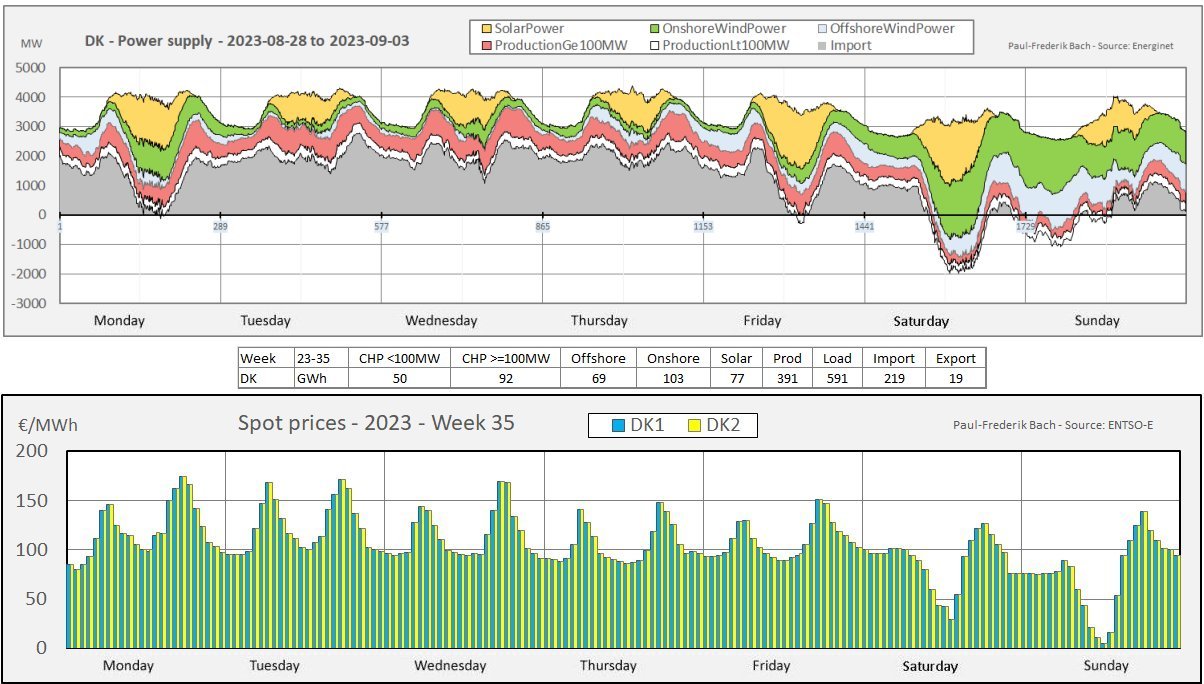Click the light blue OffshoreWindPower legend swatch
Screen dimensions: 1204x684
[820, 29]
